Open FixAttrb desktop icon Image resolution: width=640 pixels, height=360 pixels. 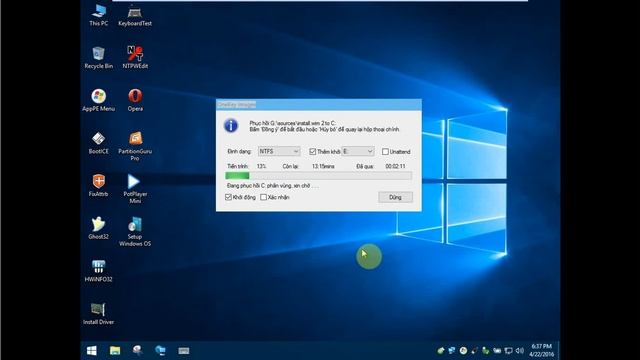[98, 186]
